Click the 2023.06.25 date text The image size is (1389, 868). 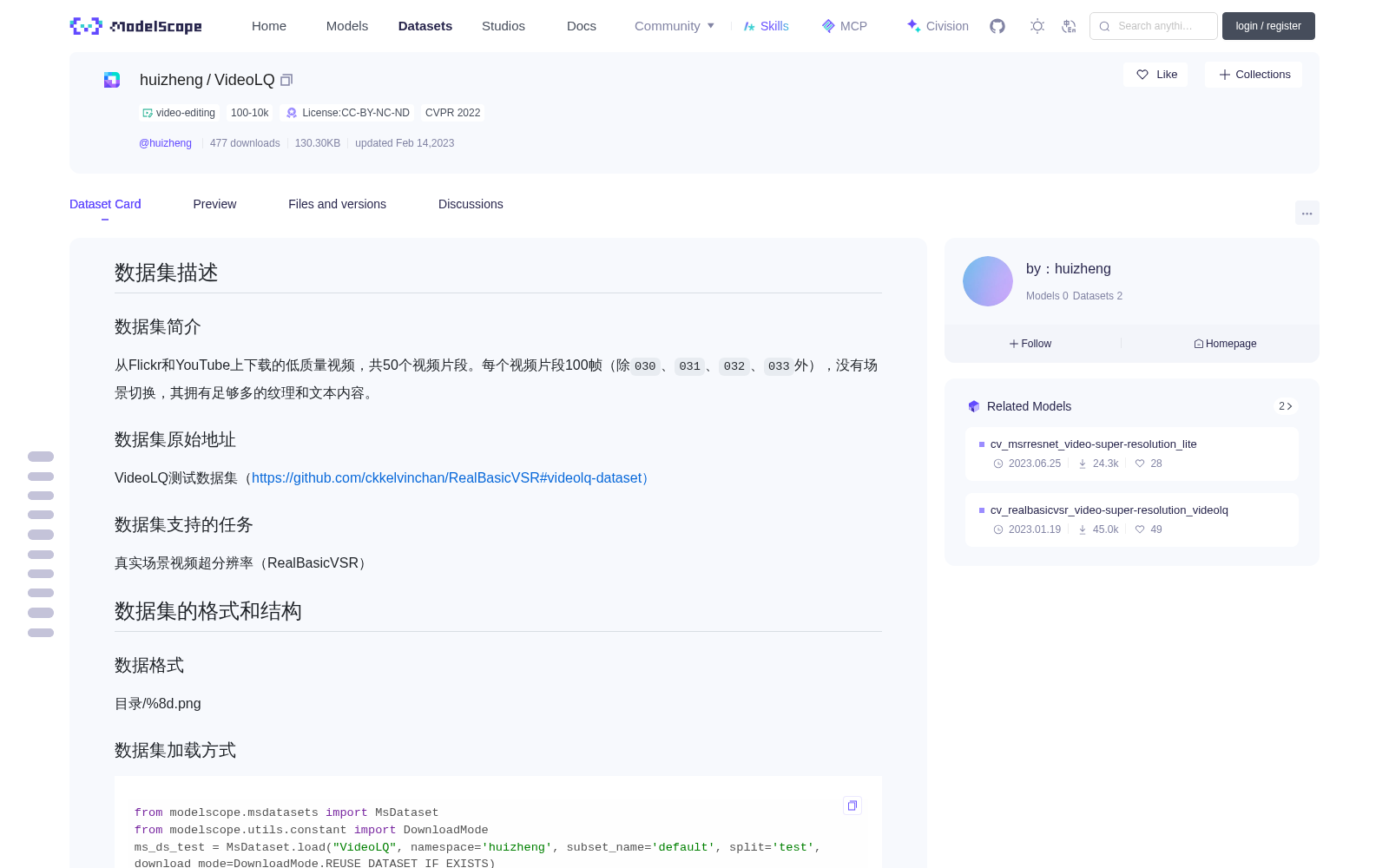(1035, 464)
